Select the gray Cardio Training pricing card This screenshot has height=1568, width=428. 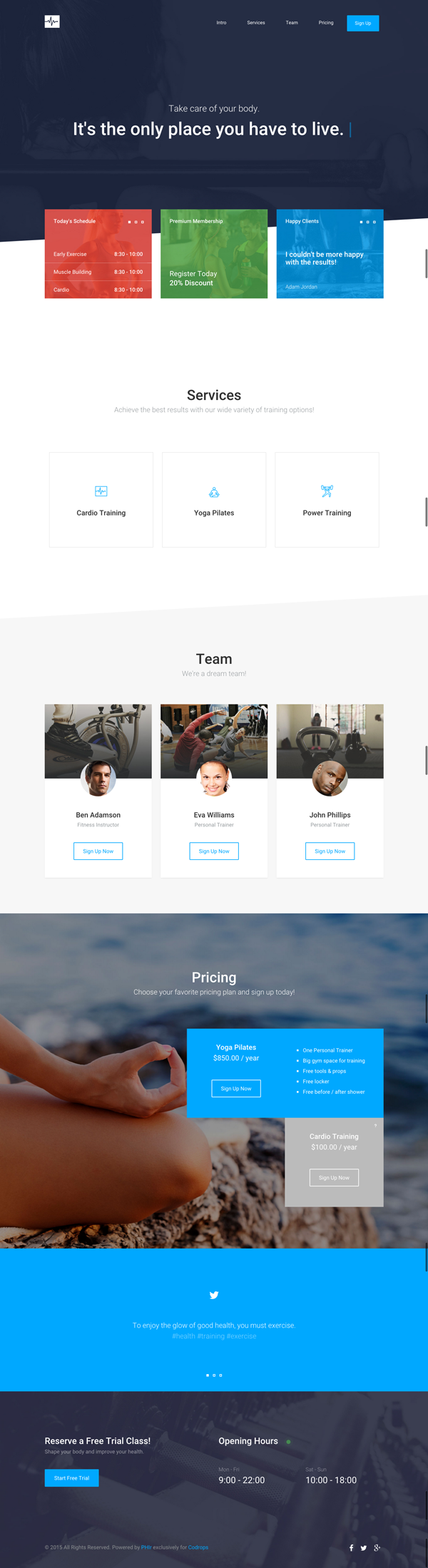tap(334, 1162)
